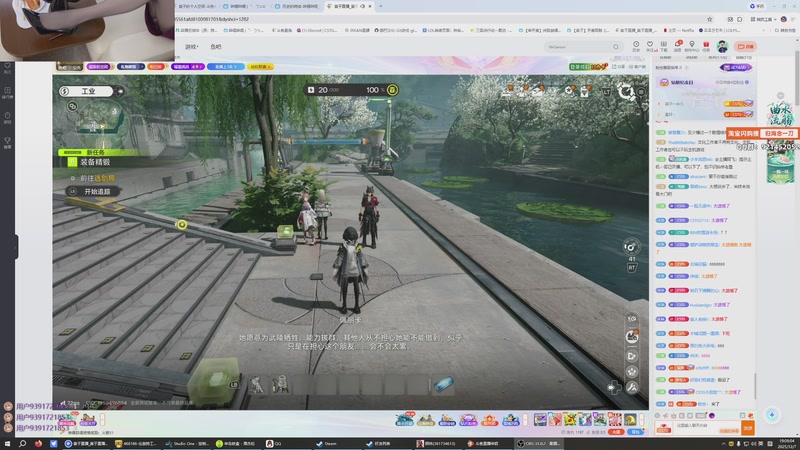Click the first rank row in contribution list
Viewport: 800px width, 450px height.
coord(704,104)
